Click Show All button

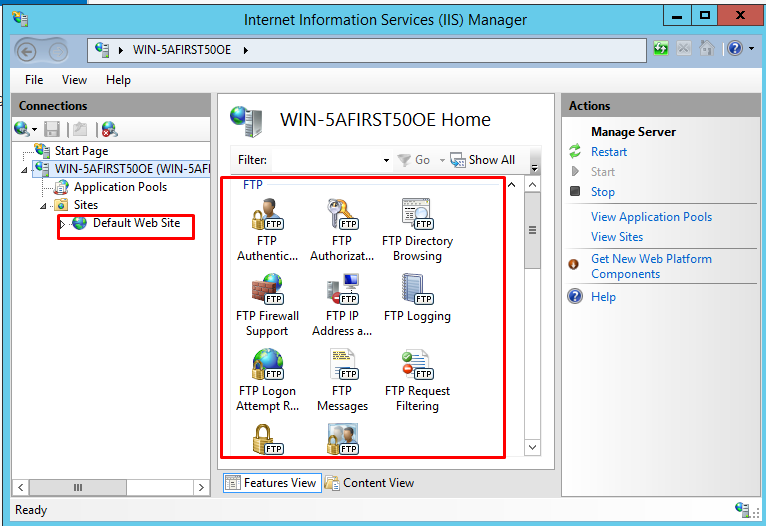[483, 160]
